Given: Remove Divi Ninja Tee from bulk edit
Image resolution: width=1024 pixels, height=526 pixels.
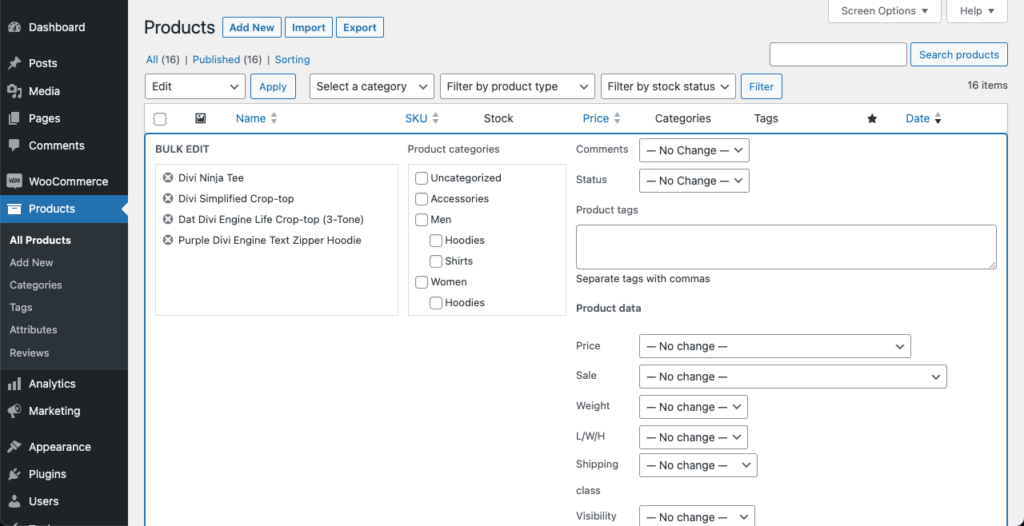Looking at the screenshot, I should (168, 178).
